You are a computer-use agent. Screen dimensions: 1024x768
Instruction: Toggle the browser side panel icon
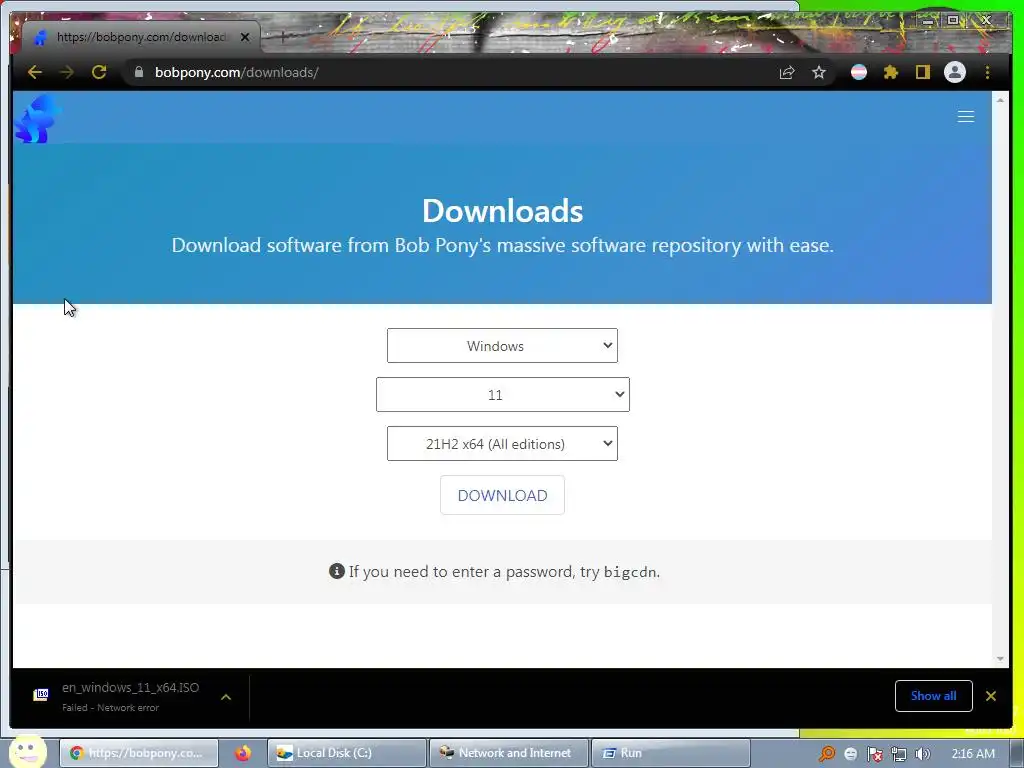point(922,72)
